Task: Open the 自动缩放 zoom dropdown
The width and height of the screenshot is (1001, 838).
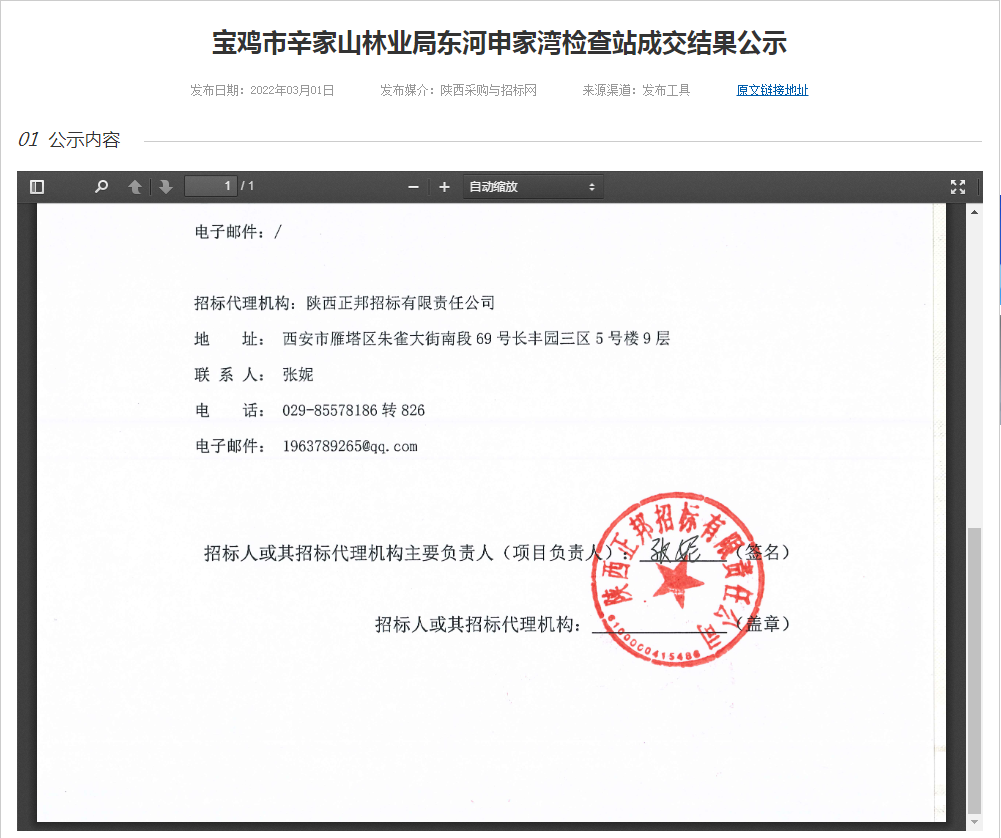Action: (532, 187)
